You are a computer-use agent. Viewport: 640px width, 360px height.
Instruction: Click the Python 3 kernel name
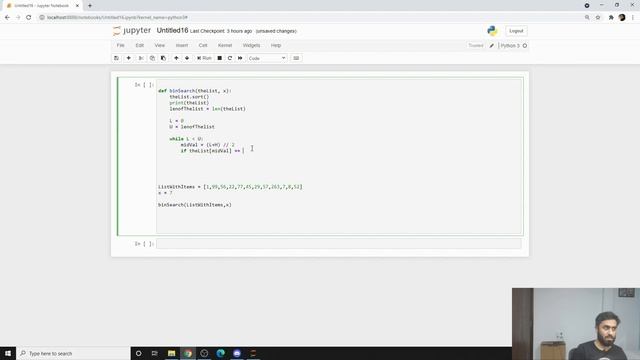coord(510,46)
